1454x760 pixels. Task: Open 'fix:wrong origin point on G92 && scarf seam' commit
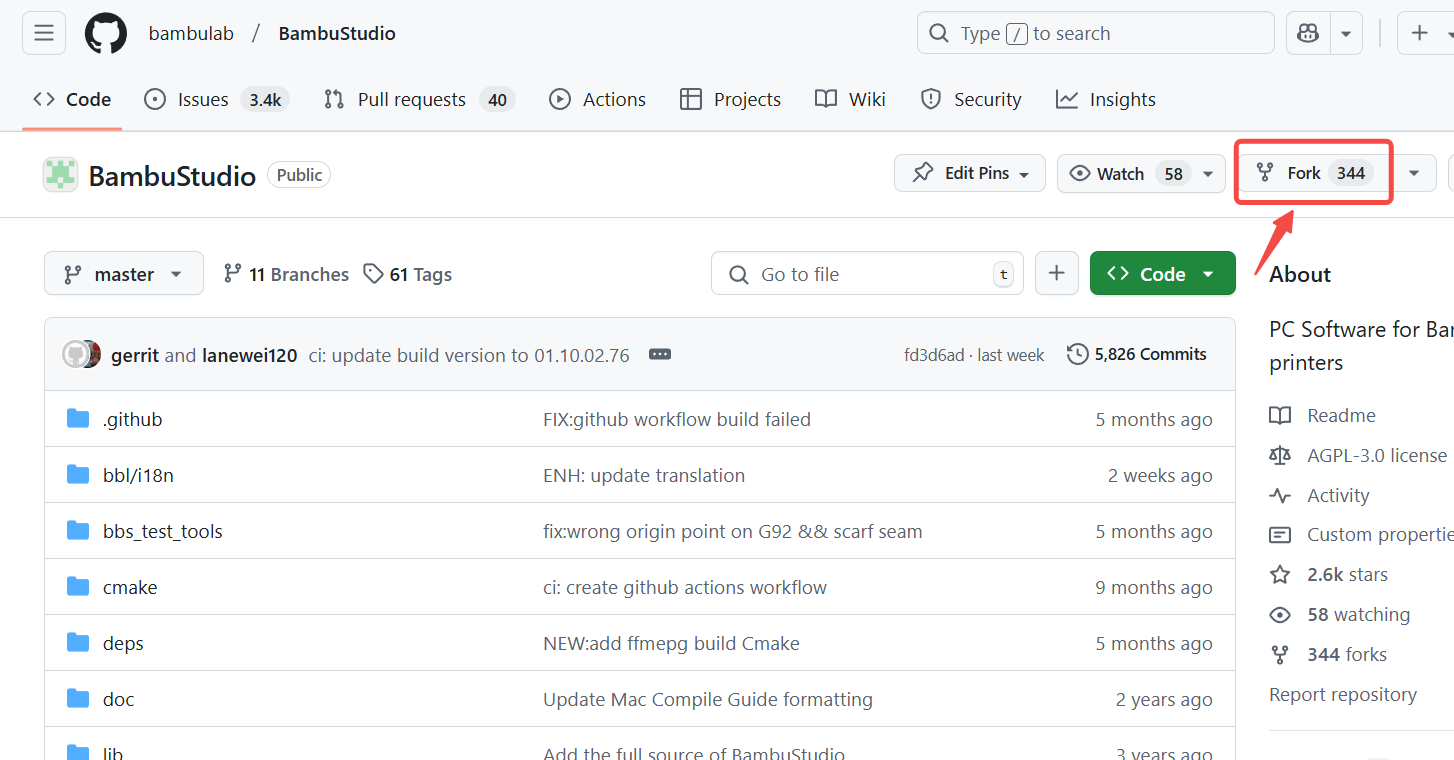(733, 531)
